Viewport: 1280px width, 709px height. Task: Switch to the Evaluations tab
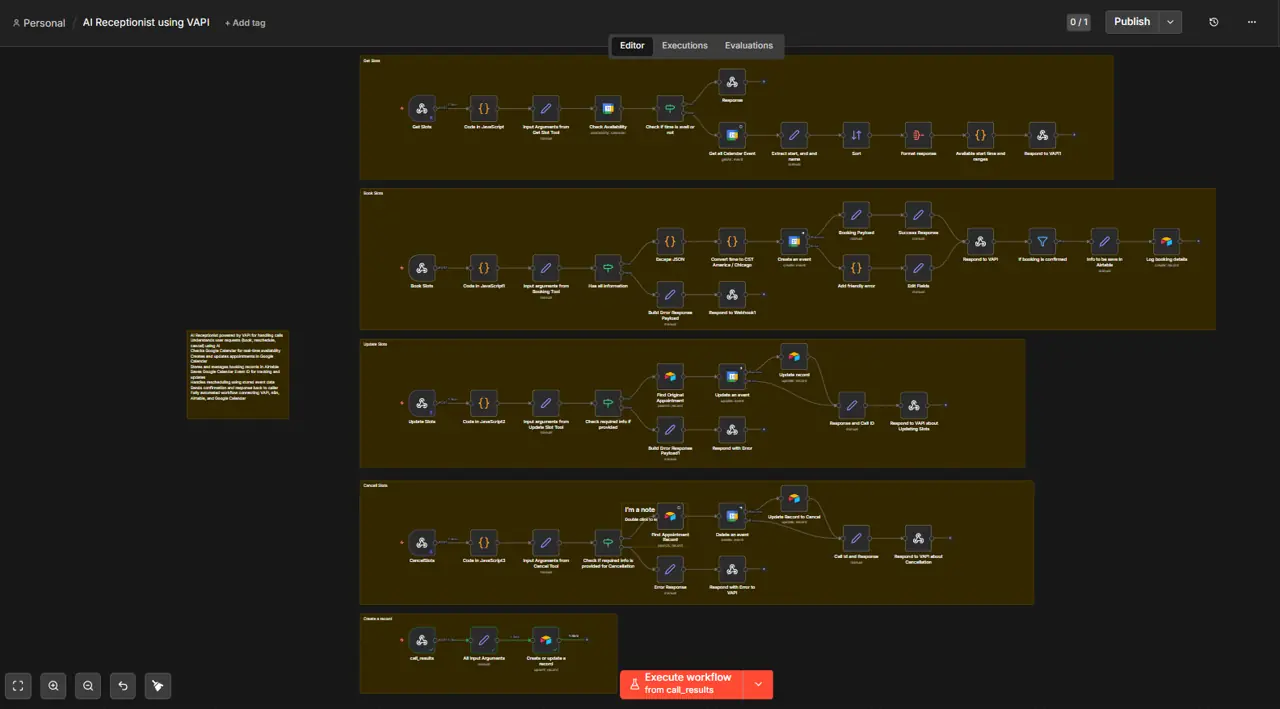[749, 46]
